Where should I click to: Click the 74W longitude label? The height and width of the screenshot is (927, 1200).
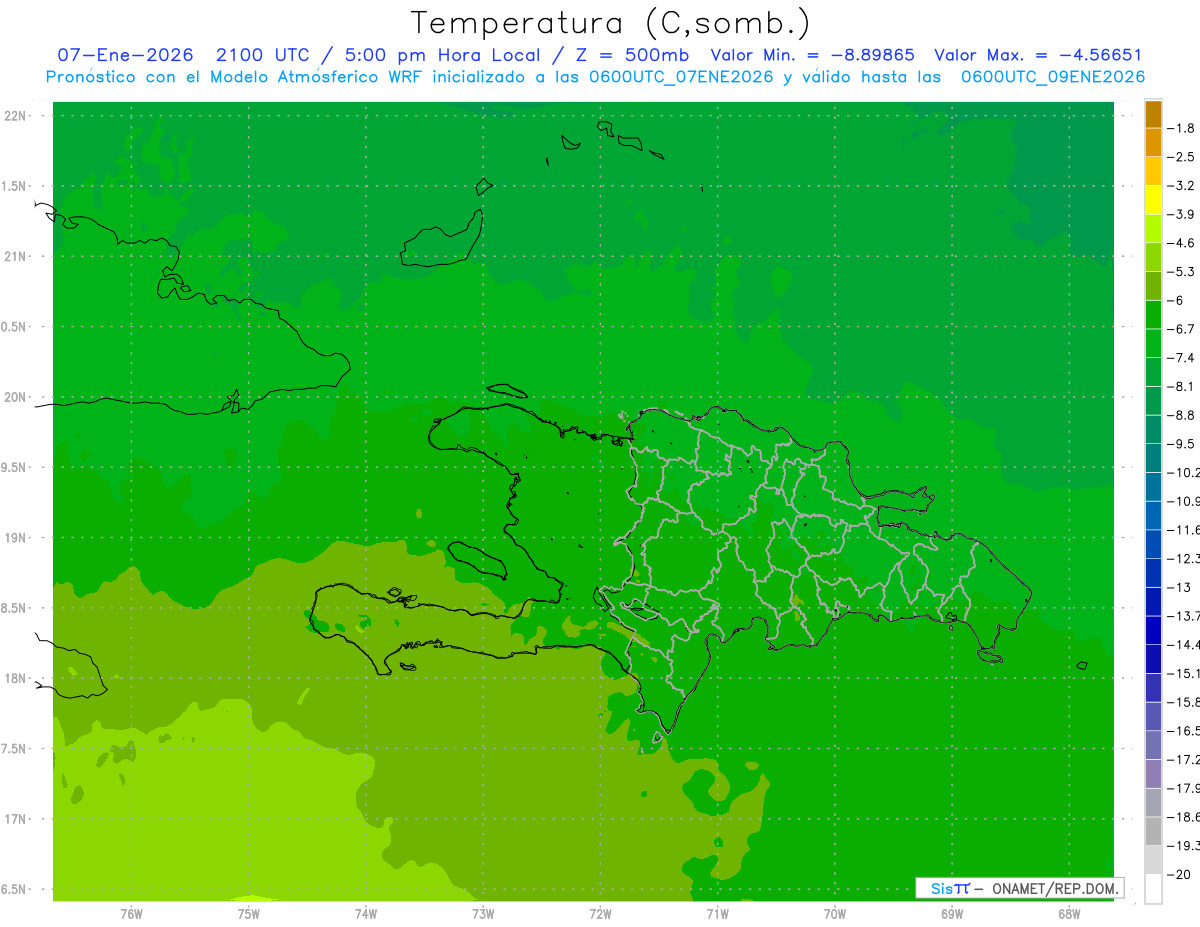366,913
